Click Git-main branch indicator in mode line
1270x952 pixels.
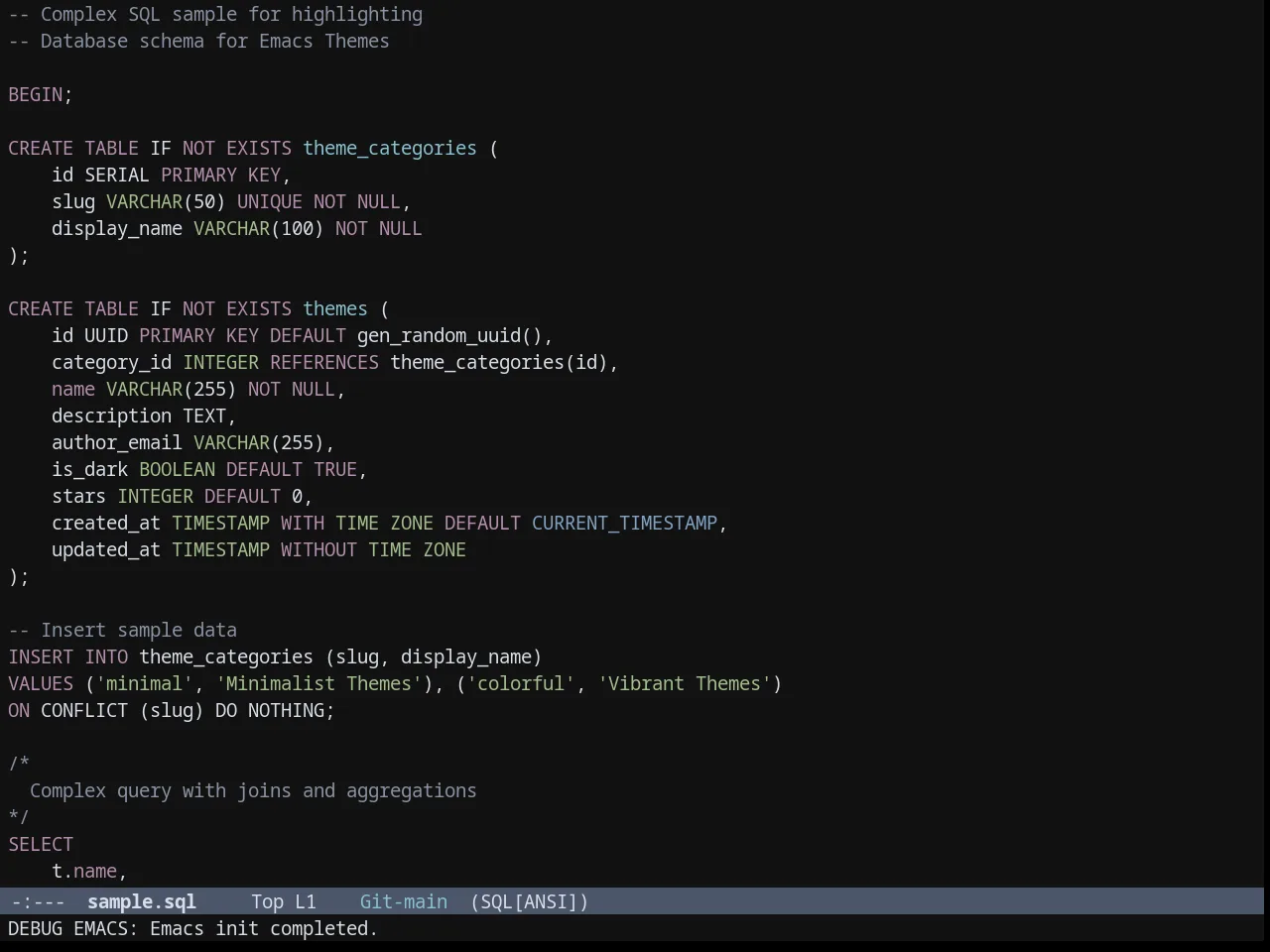coord(403,902)
